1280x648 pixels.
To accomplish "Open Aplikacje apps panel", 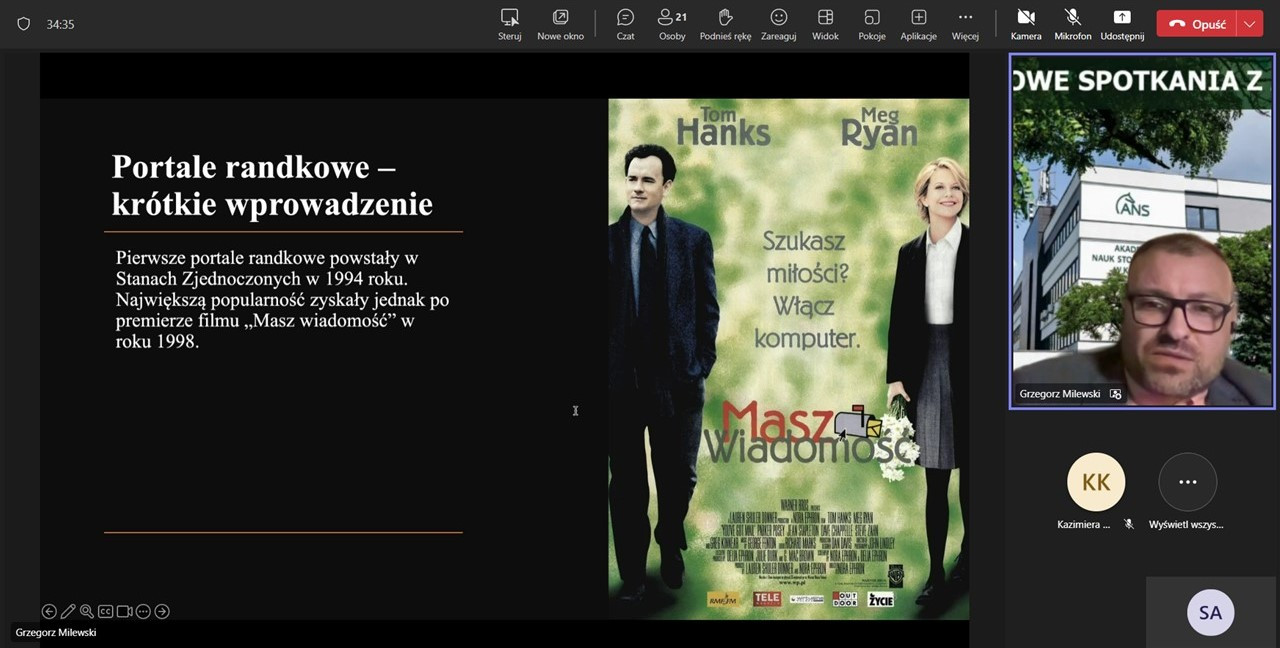I will 918,24.
